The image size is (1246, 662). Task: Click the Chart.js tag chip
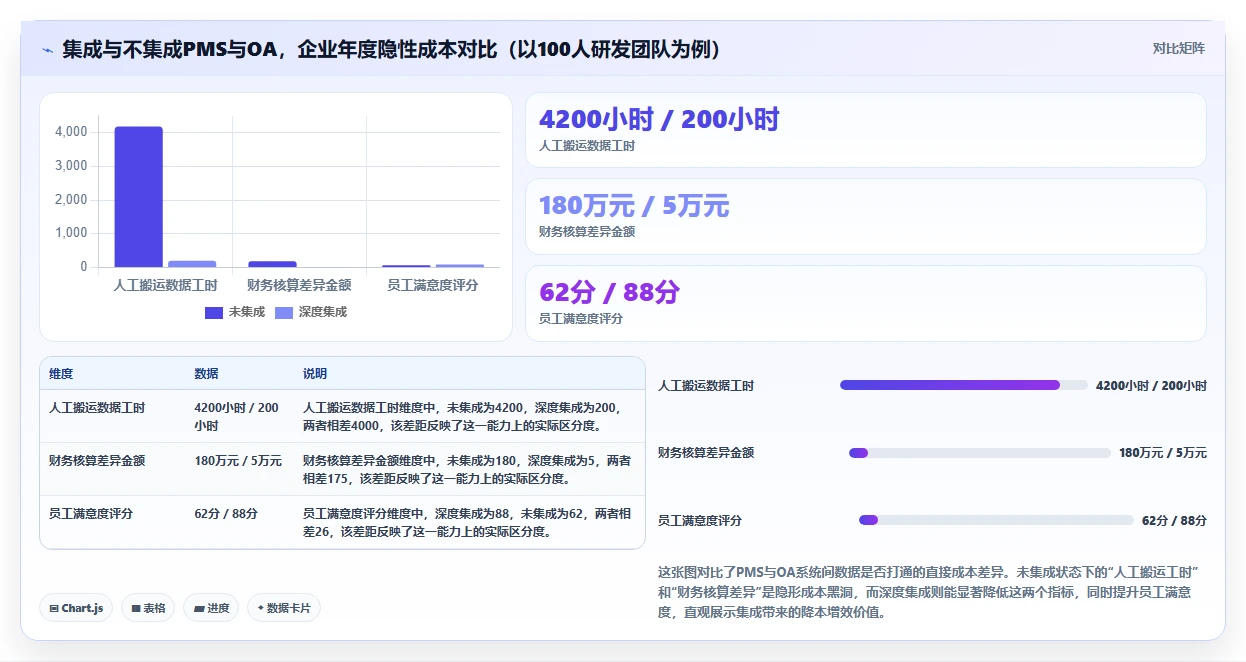(76, 608)
